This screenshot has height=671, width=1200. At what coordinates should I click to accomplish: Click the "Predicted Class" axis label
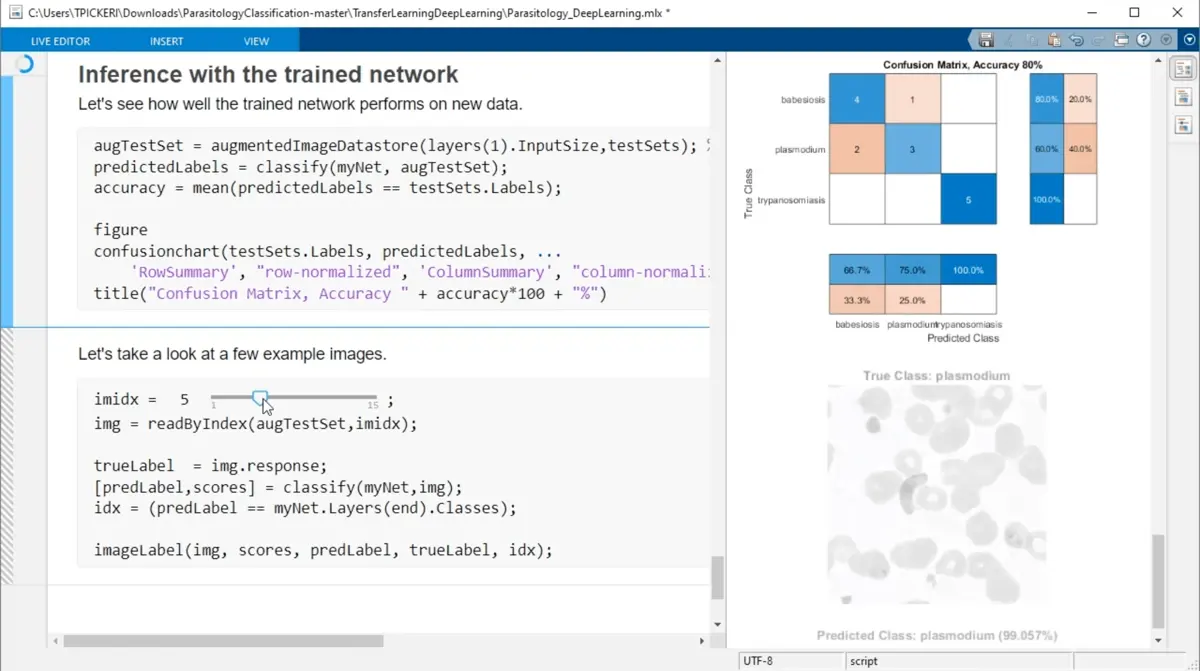click(x=963, y=338)
